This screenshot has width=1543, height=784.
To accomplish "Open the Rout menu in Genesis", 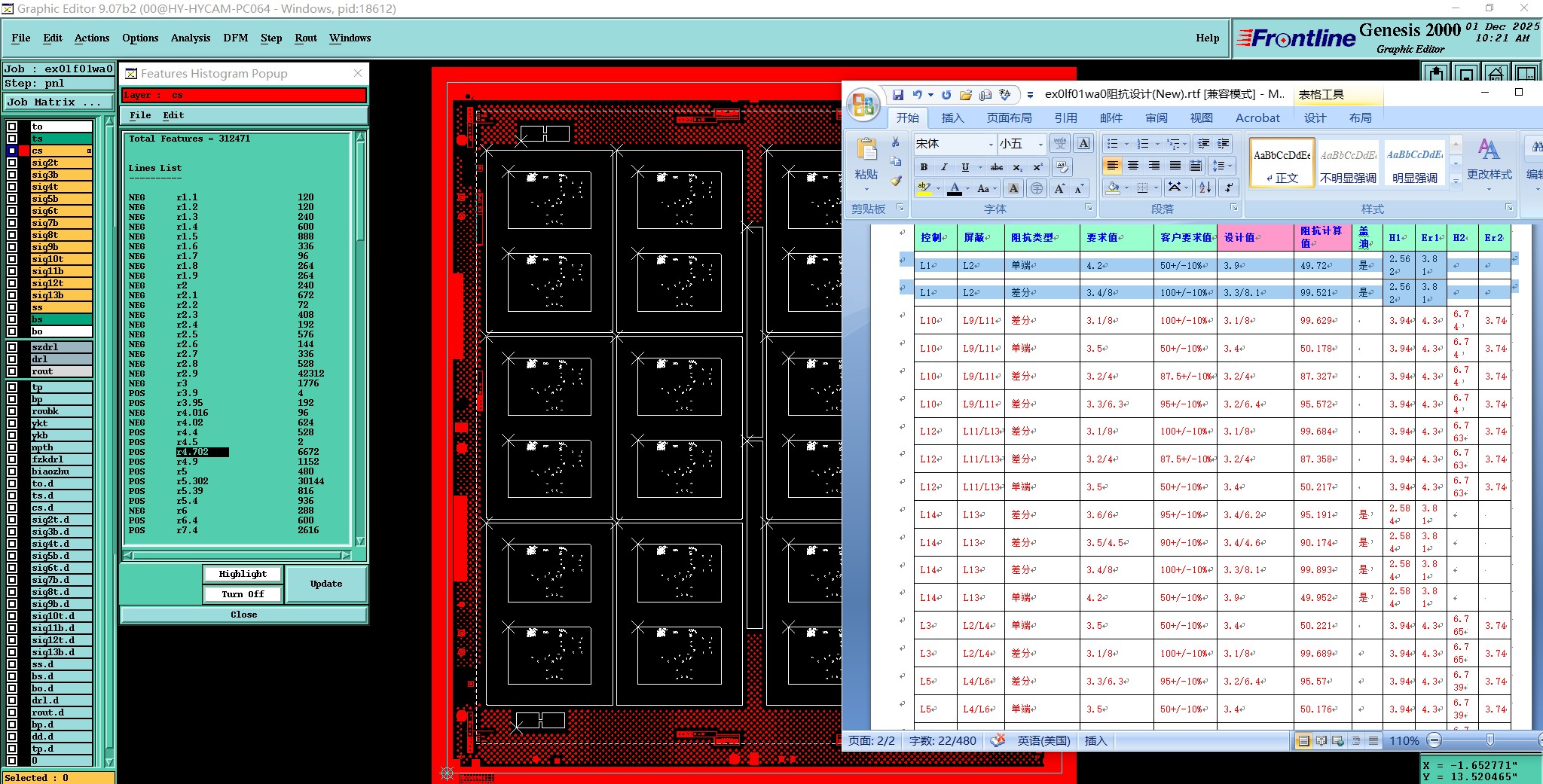I will point(306,38).
